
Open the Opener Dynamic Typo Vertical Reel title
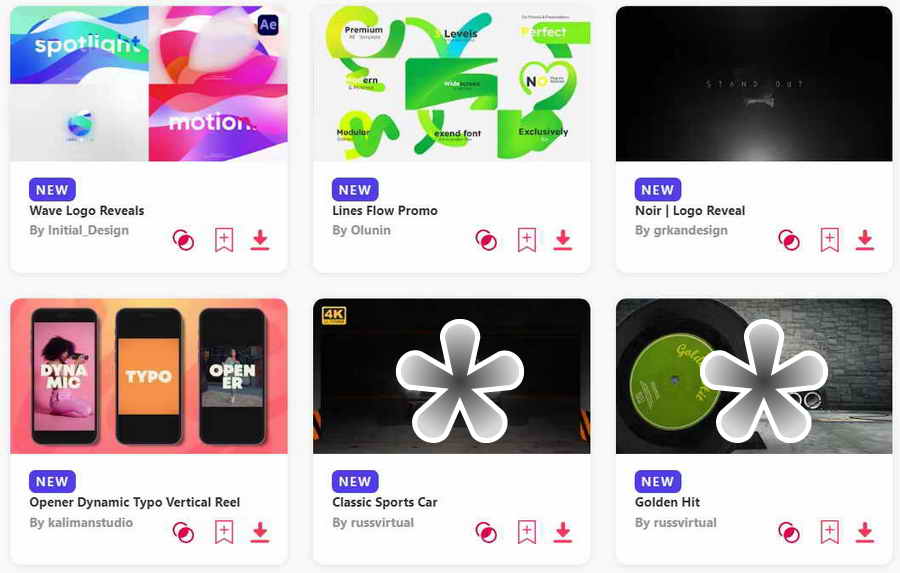(x=135, y=502)
